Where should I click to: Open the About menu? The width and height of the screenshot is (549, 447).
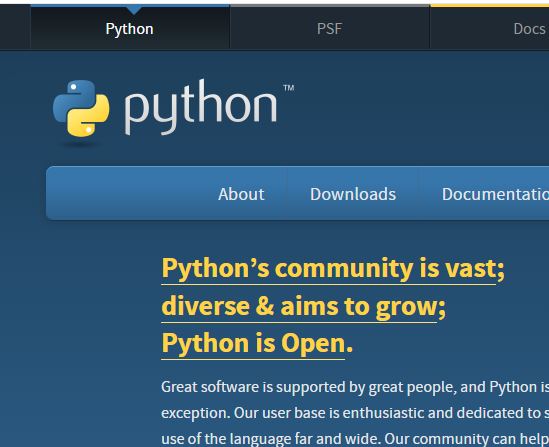[241, 194]
